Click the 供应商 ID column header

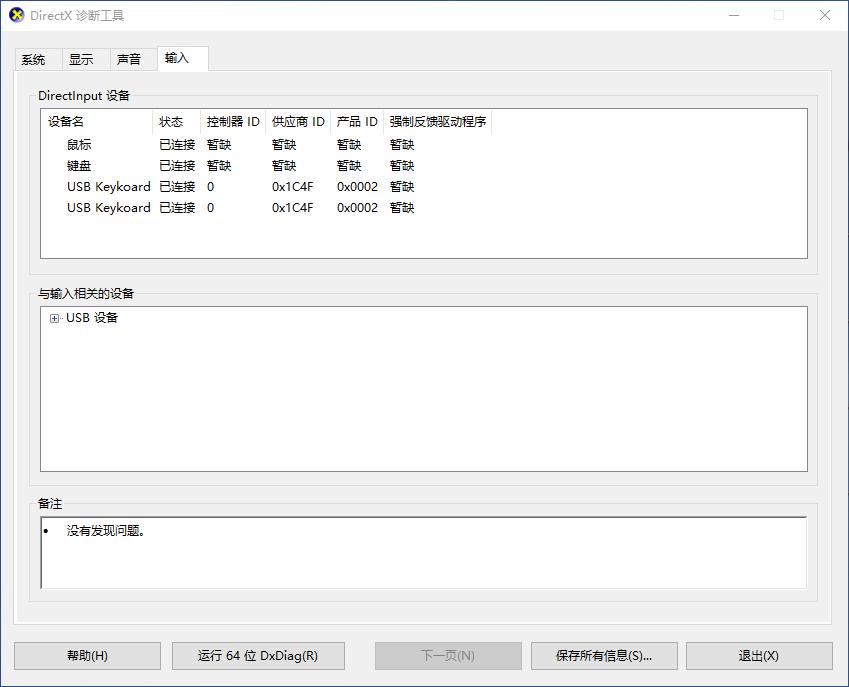(298, 122)
